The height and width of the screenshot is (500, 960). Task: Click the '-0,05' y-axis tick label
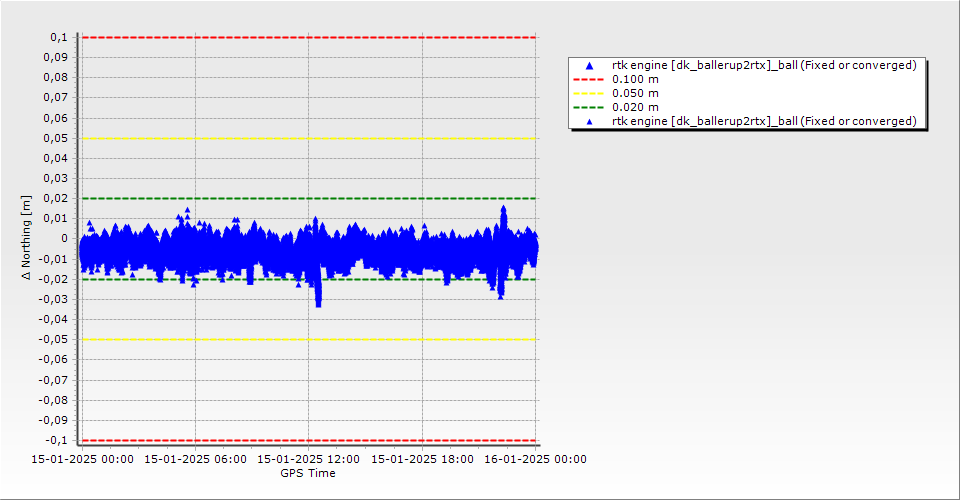pyautogui.click(x=53, y=340)
